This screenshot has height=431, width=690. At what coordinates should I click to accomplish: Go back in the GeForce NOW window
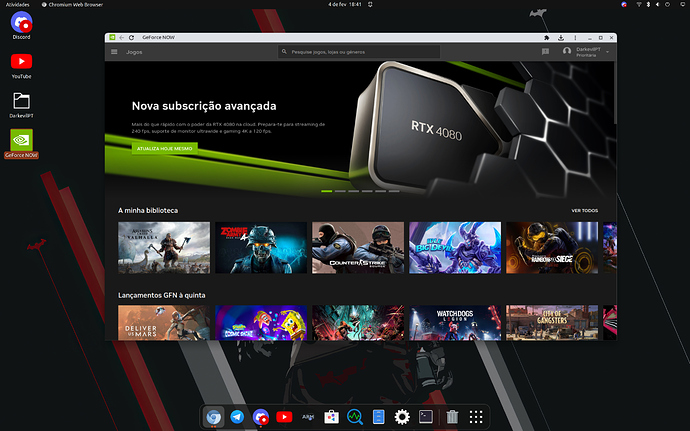pos(122,38)
